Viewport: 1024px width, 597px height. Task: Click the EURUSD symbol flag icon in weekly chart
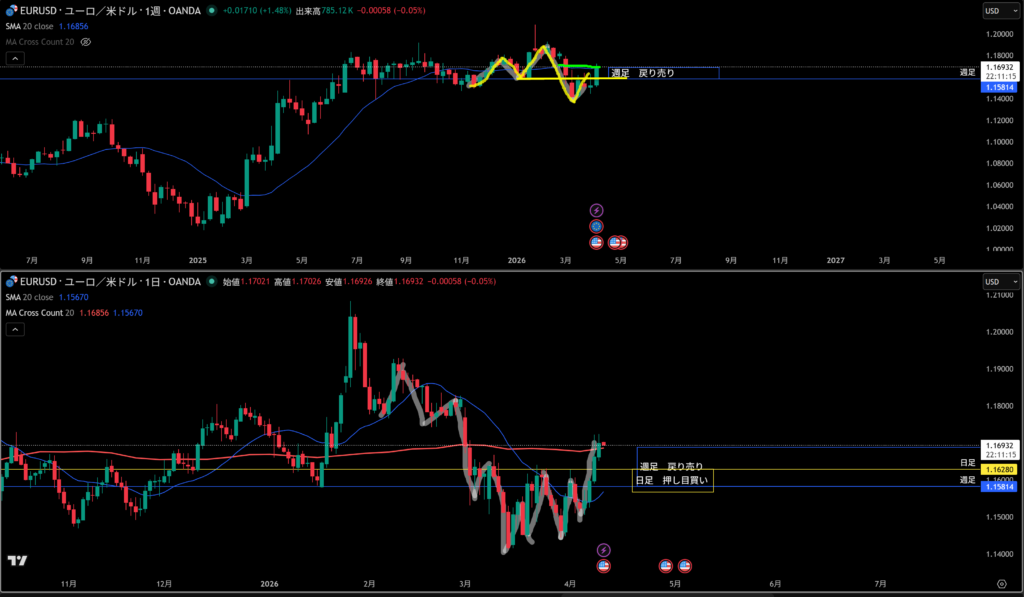11,11
